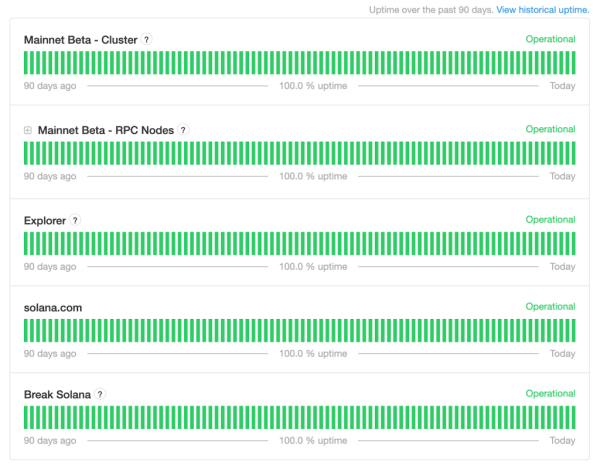Click the Break Solana component title
600x470 pixels.
pyautogui.click(x=58, y=395)
